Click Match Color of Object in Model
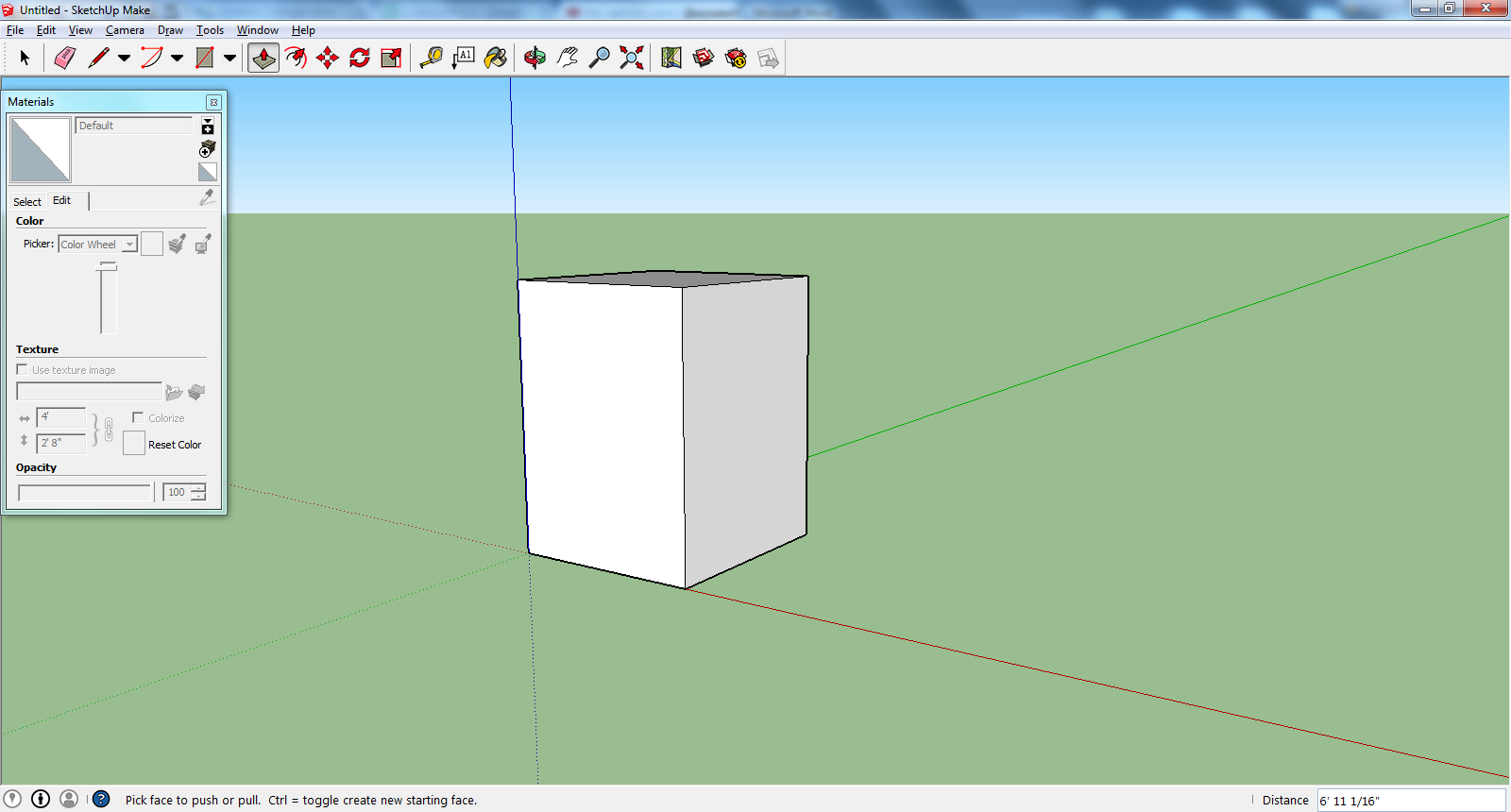This screenshot has height=812, width=1511. 177,244
